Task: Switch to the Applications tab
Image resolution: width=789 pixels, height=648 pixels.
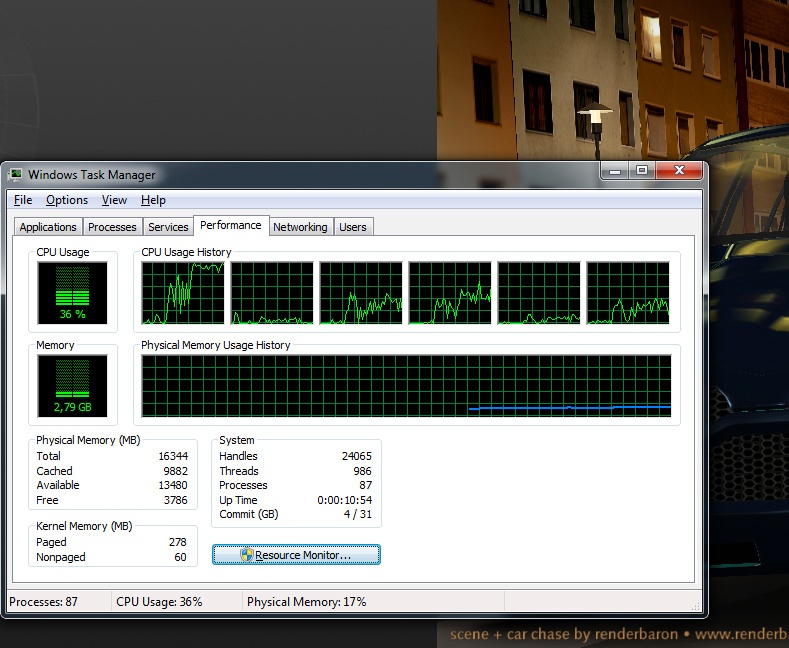Action: [x=48, y=227]
